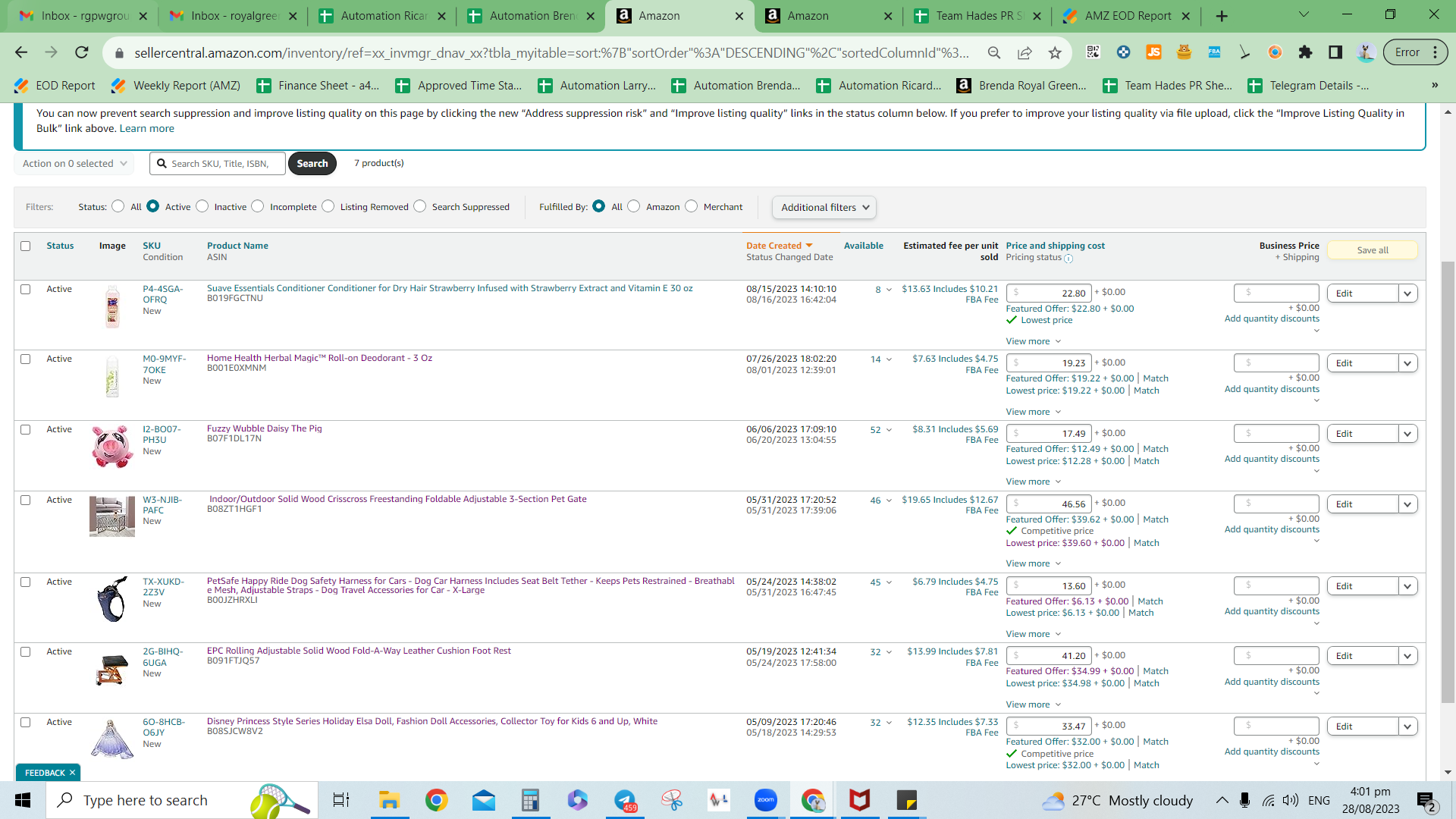Sort by Date Created column header

coord(780,246)
